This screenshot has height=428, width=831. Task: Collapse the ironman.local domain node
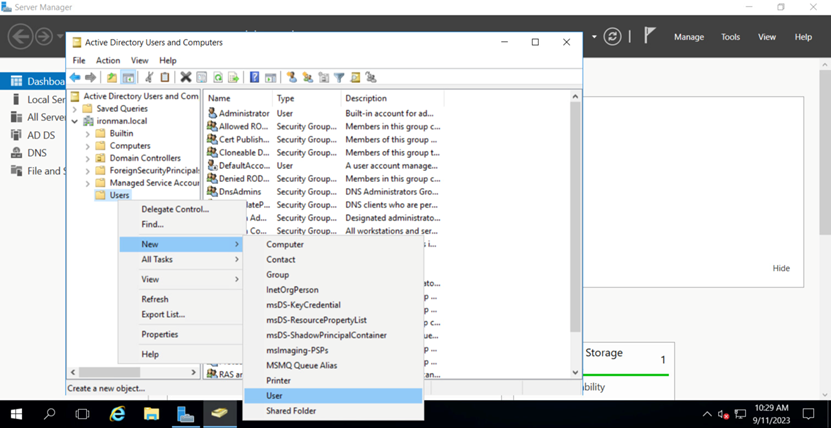tap(75, 121)
